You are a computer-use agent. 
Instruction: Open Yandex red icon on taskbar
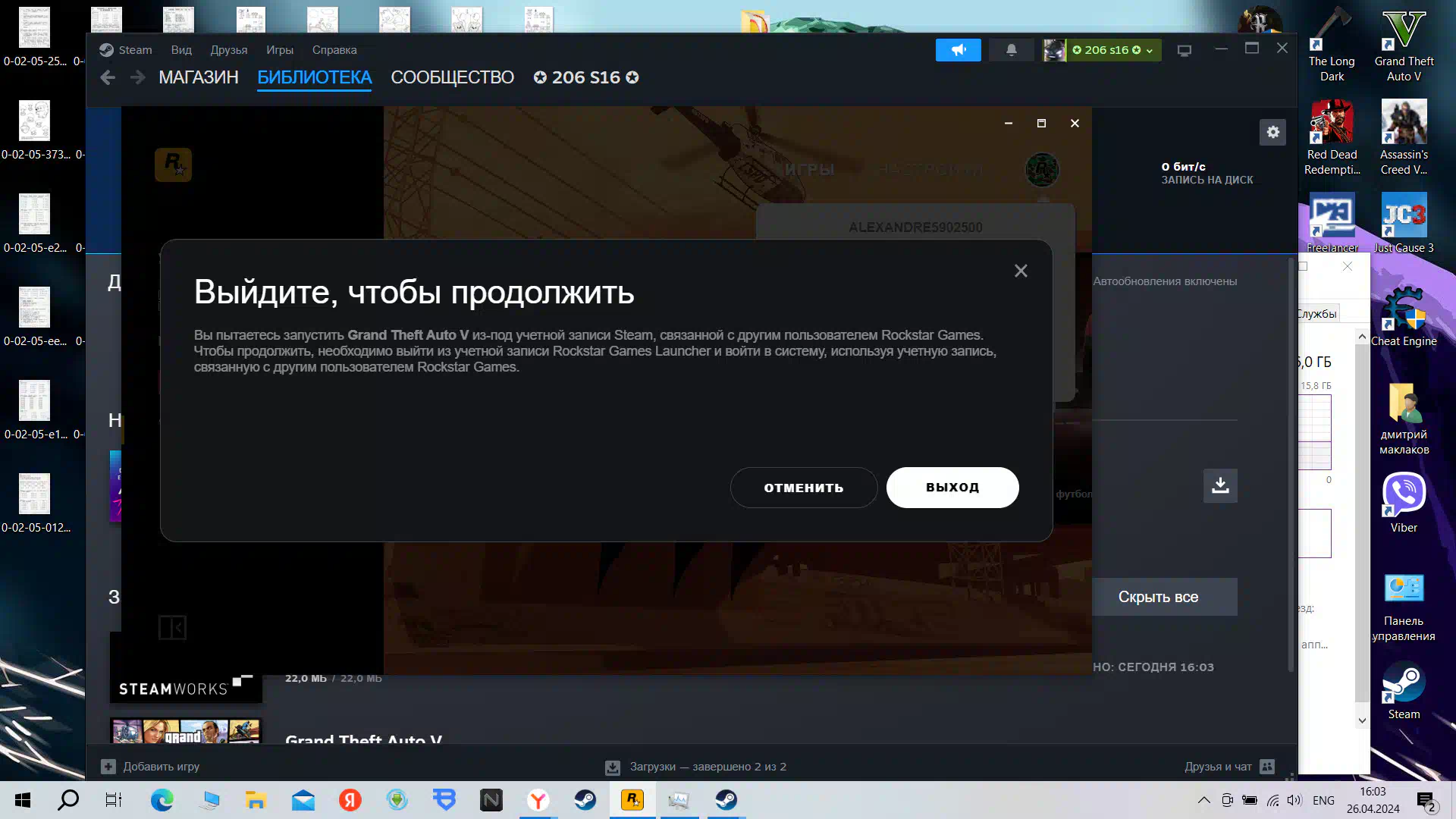[350, 800]
